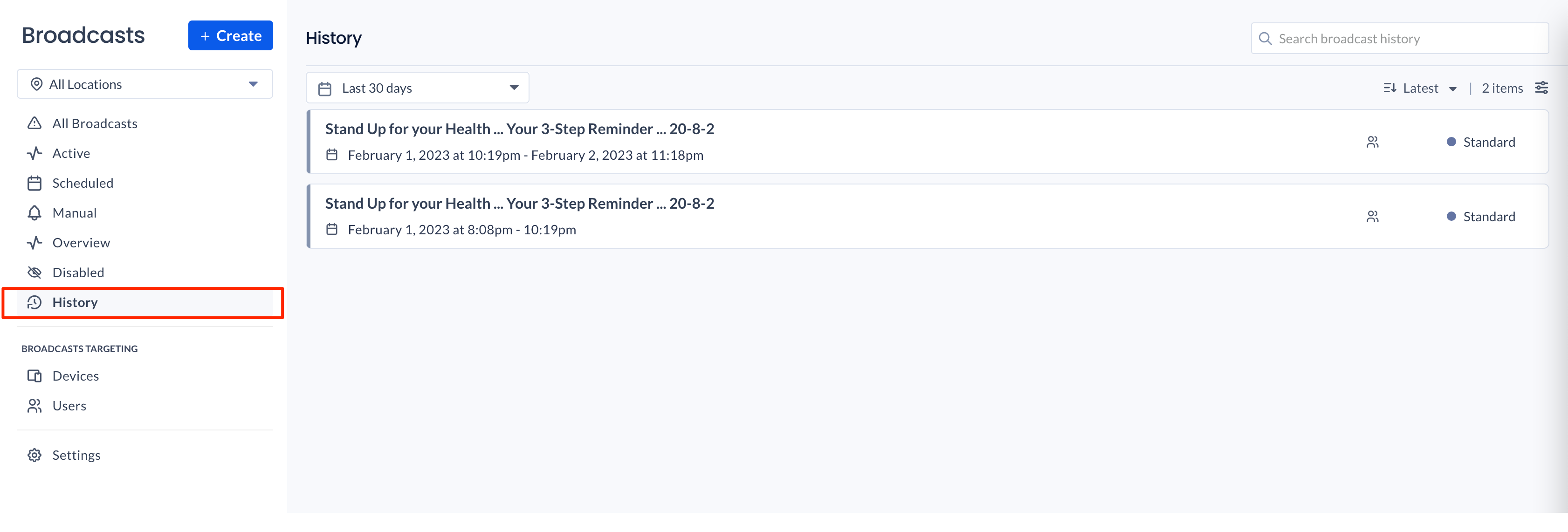Image resolution: width=1568 pixels, height=532 pixels.
Task: Click the Settings gear icon
Action: (x=34, y=455)
